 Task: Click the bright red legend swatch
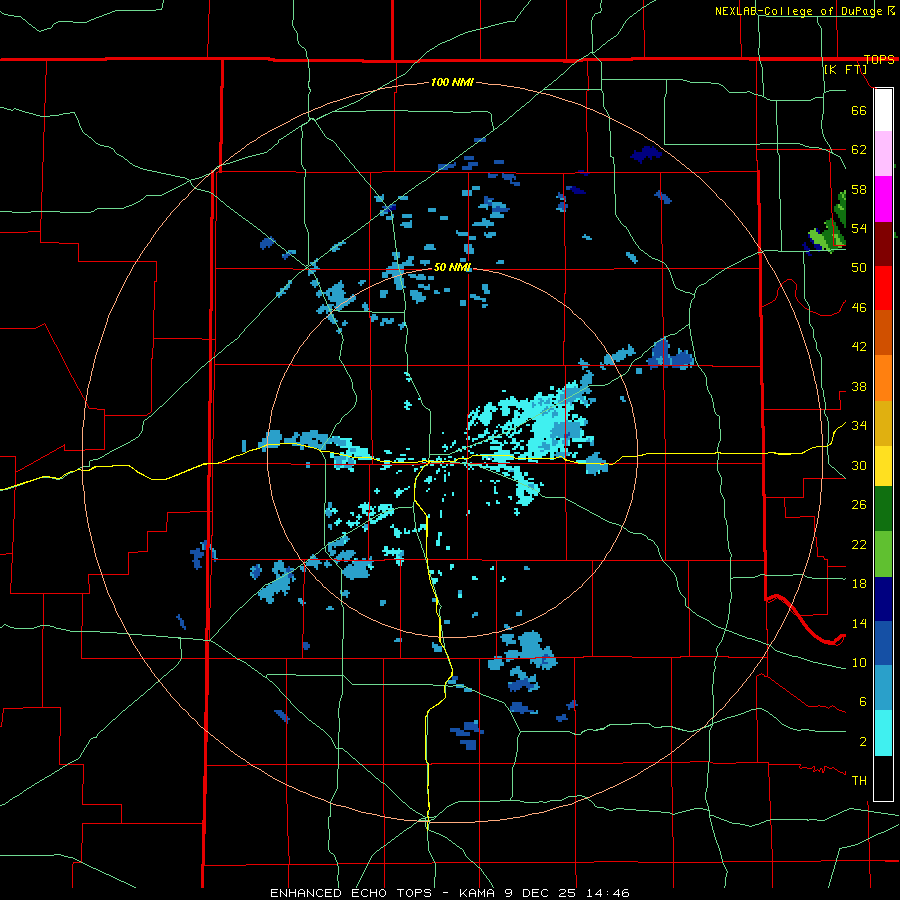(883, 288)
